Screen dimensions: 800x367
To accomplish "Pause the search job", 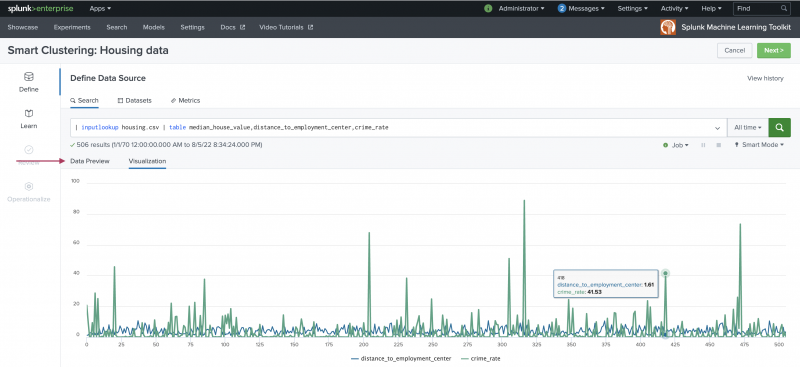I will [x=703, y=145].
